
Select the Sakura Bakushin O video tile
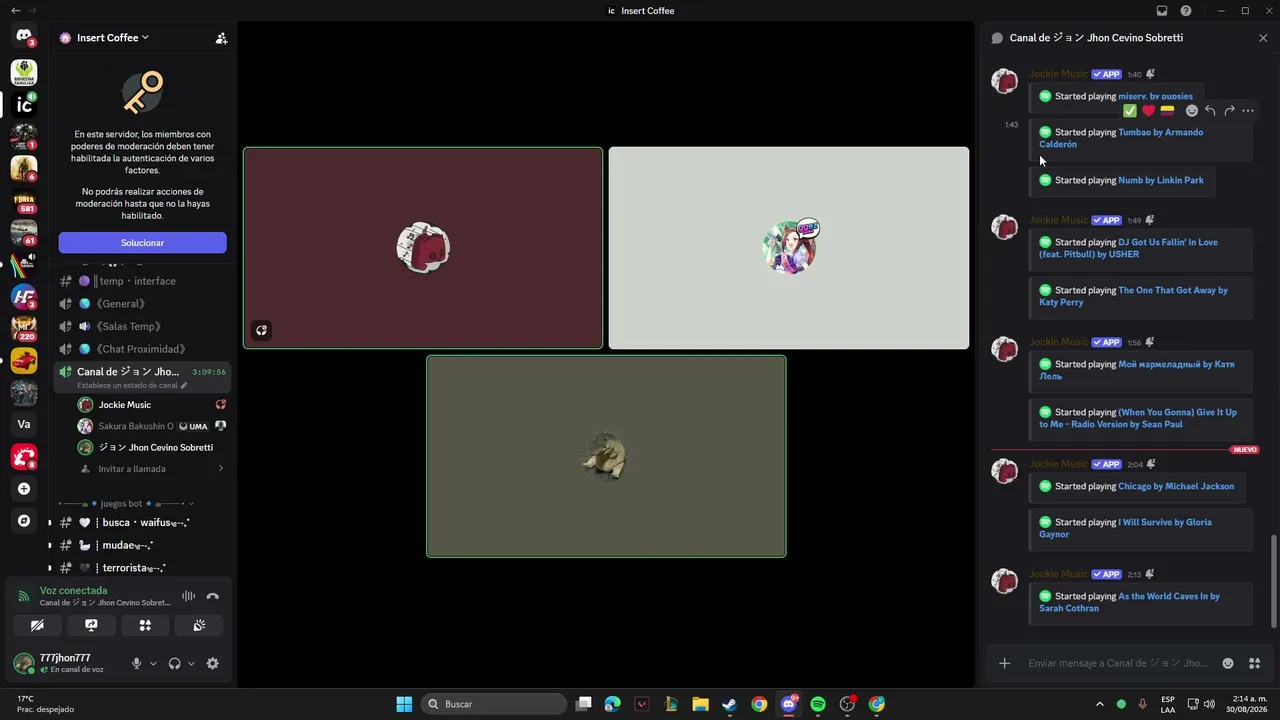coord(789,248)
